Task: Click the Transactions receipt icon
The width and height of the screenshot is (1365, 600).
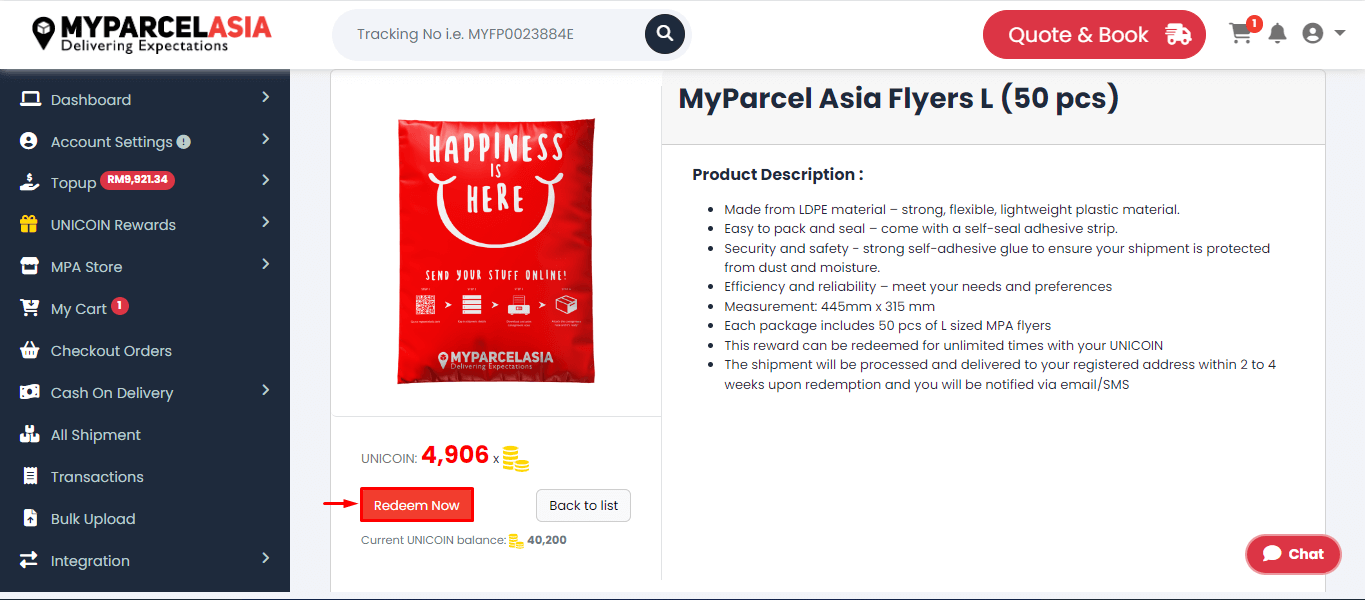Action: pos(30,476)
